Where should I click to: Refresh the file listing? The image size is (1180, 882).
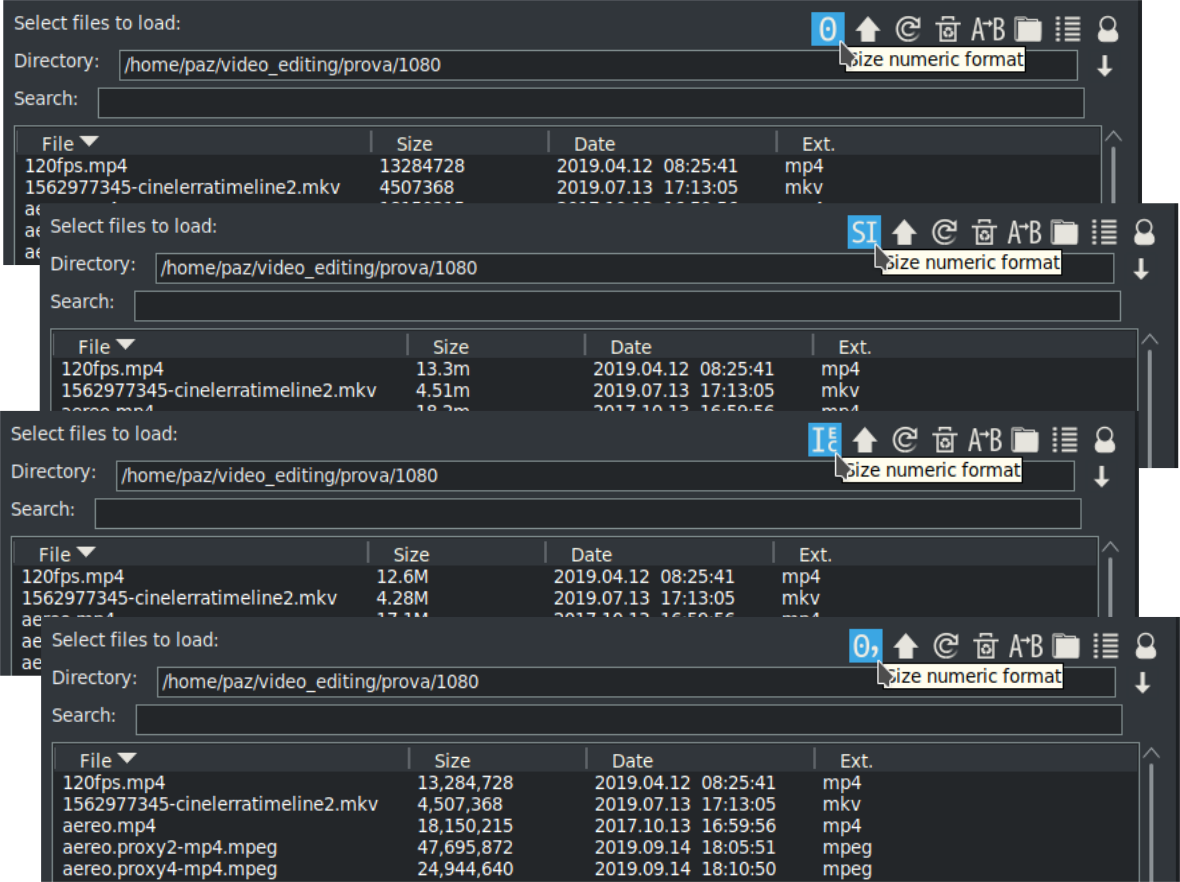[946, 647]
